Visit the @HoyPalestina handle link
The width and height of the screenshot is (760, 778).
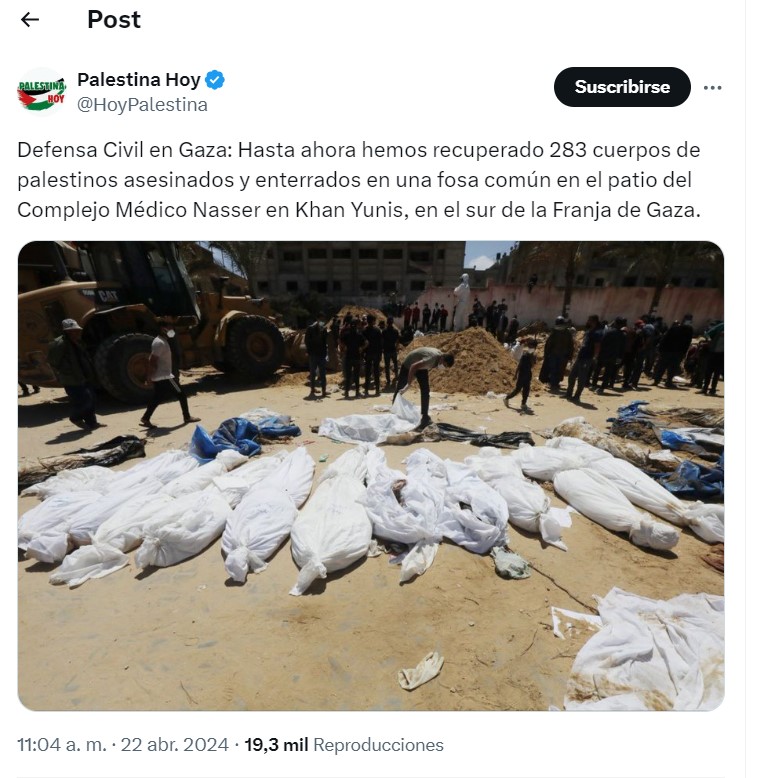[142, 105]
